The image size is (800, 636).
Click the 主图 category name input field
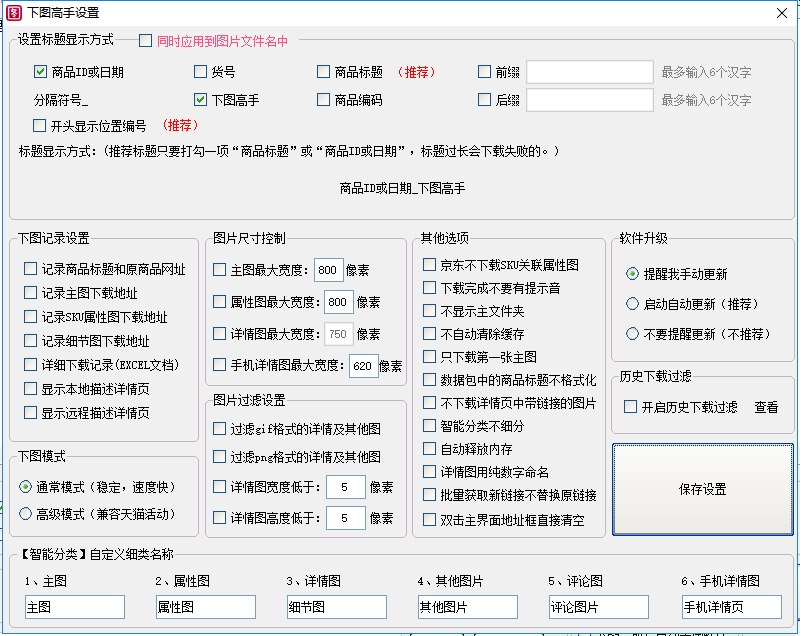(74, 607)
